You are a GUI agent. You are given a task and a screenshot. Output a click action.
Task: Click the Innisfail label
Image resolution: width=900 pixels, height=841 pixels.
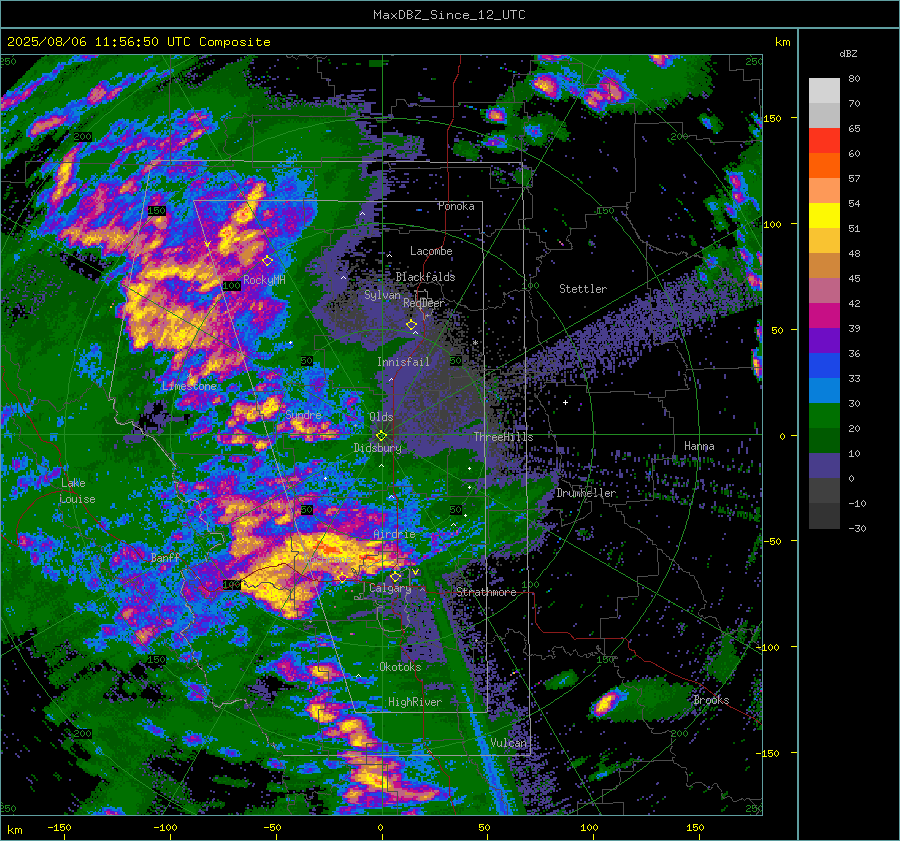click(x=403, y=362)
